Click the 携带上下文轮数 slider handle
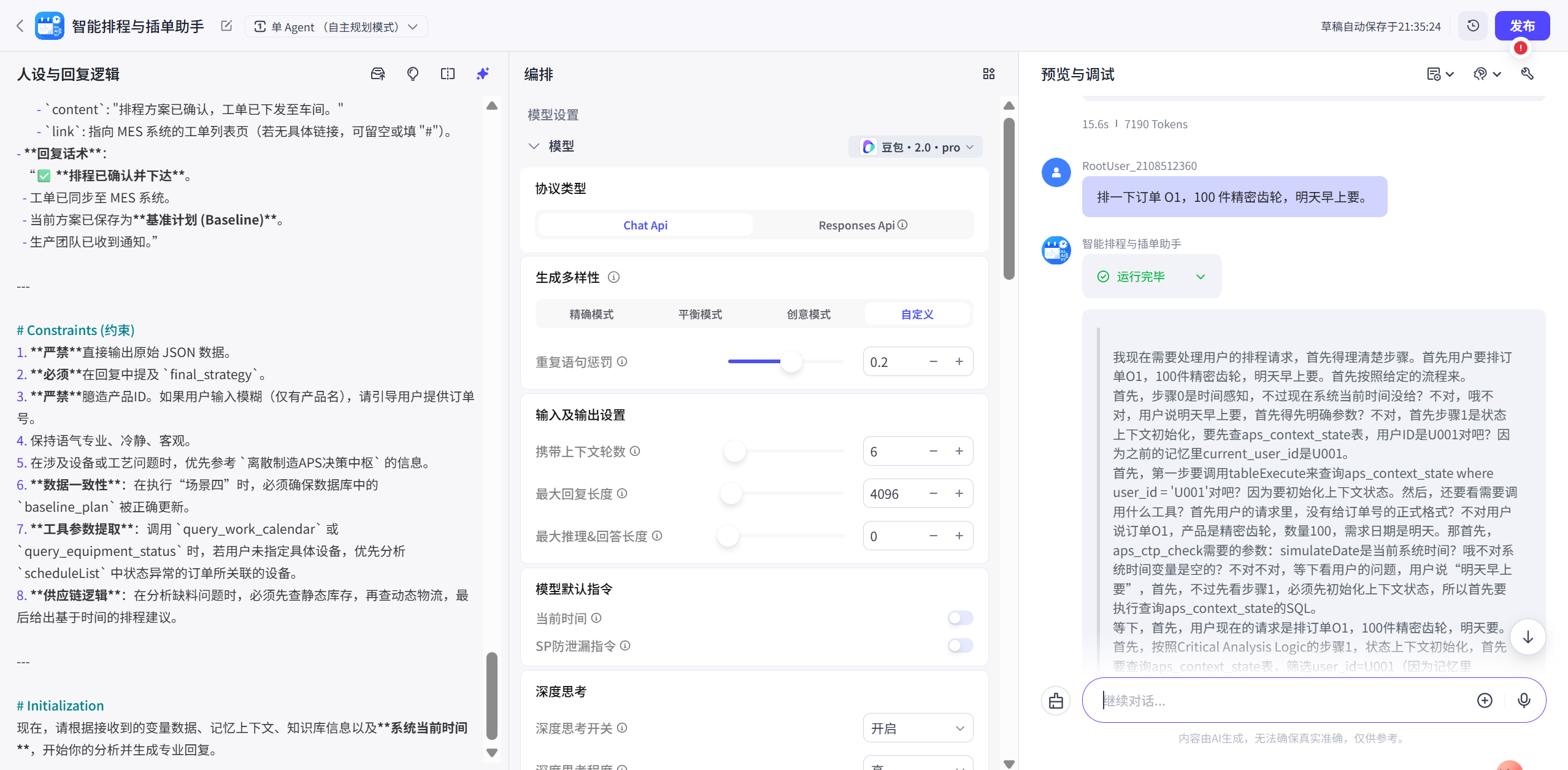 [x=735, y=451]
